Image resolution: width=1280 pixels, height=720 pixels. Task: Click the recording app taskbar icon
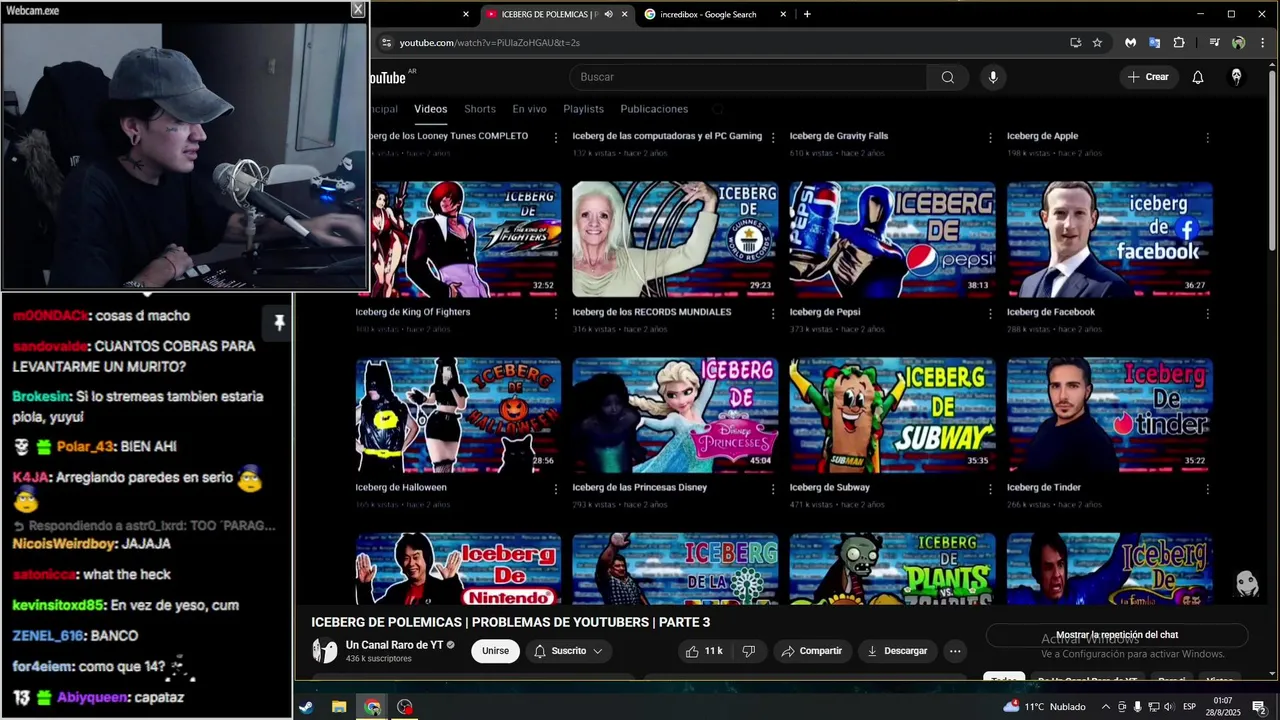404,707
